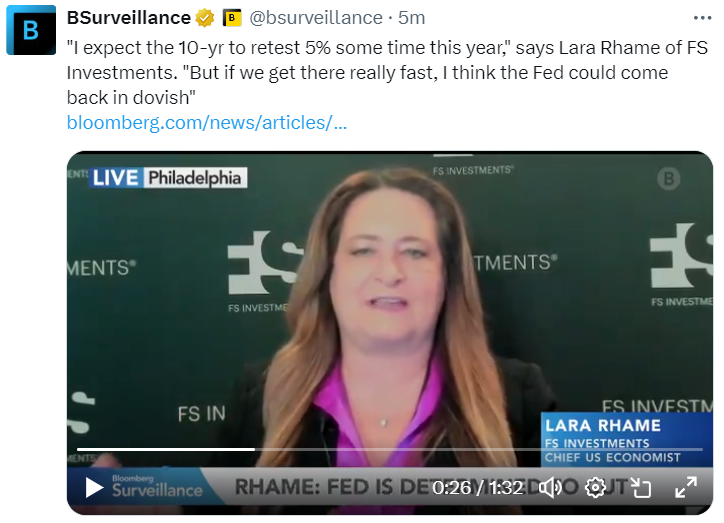Click the BSurveillance display name
Screen dimensions: 724x523
tap(129, 18)
